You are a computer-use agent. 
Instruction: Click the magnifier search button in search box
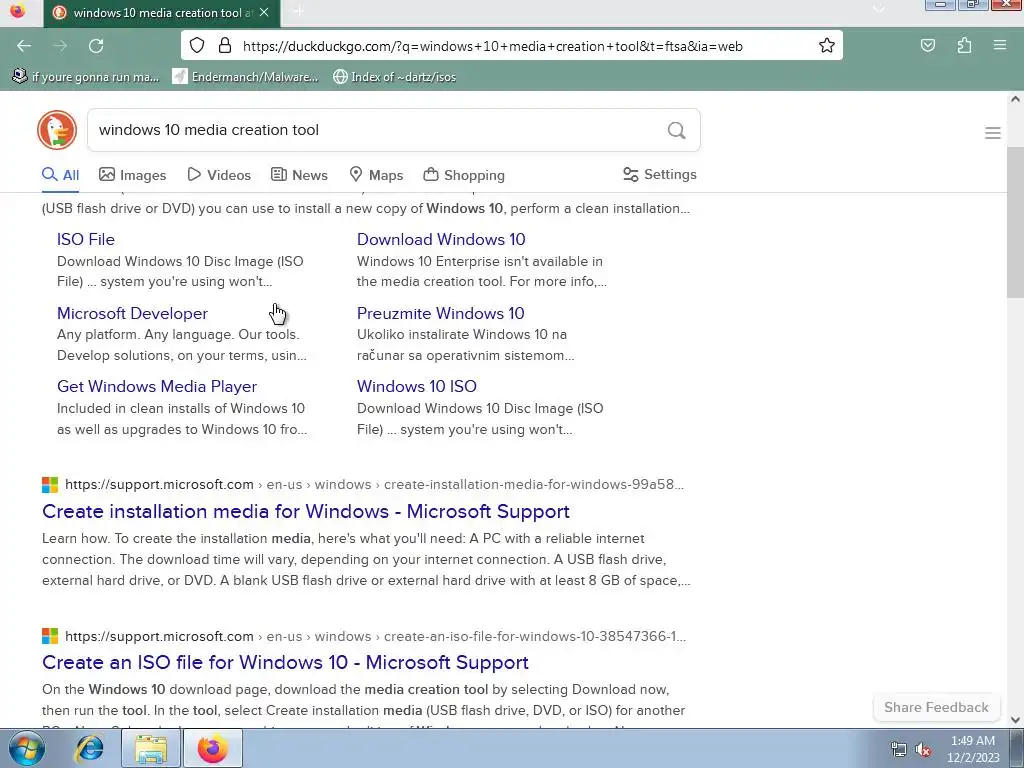pyautogui.click(x=677, y=131)
